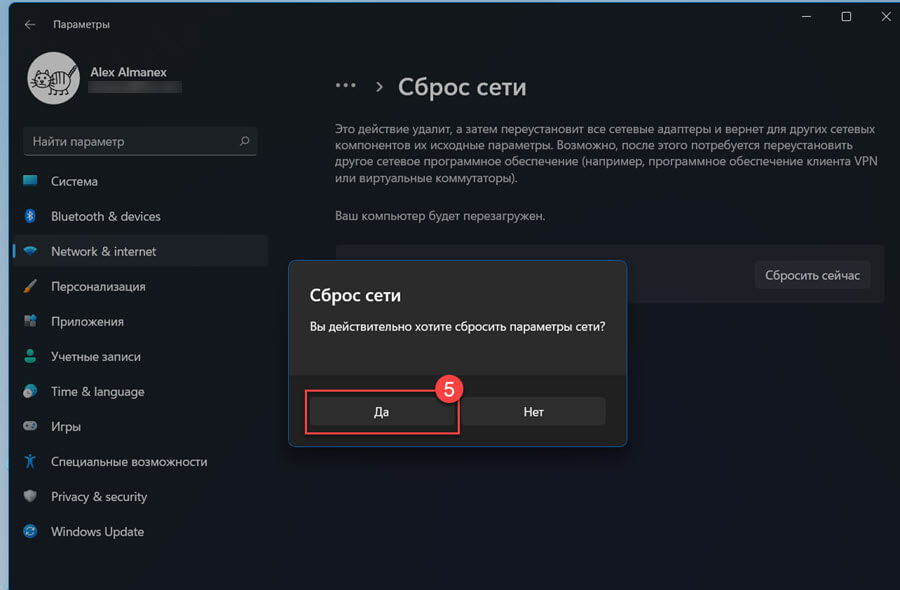Maximize the Settings window
This screenshot has height=590, width=900.
[x=846, y=17]
